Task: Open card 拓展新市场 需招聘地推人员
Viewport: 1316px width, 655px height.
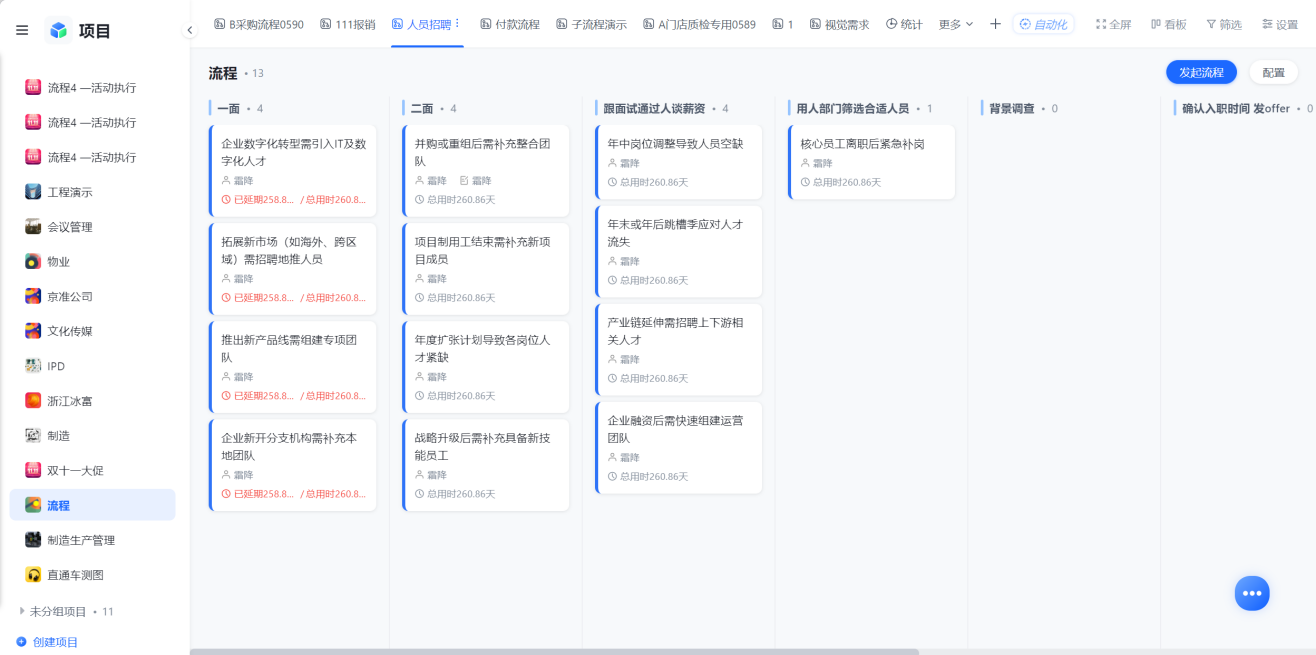Action: 293,269
